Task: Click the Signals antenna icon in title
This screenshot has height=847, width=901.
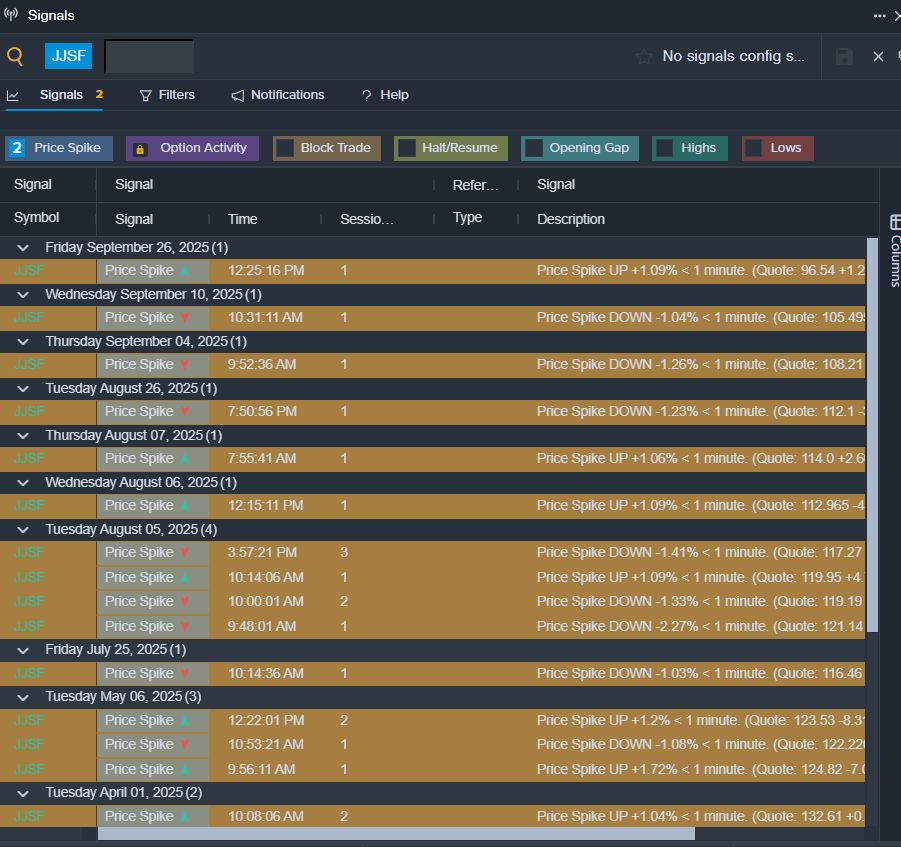Action: pyautogui.click(x=11, y=15)
